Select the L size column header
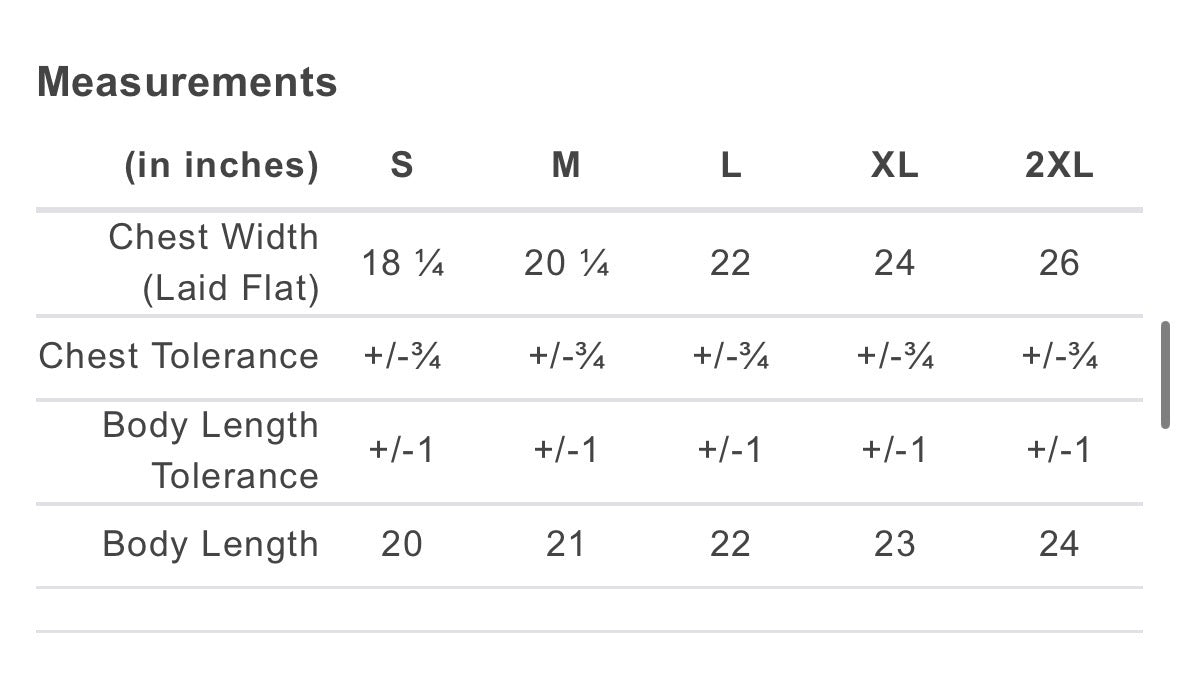The height and width of the screenshot is (680, 1179). pyautogui.click(x=731, y=165)
